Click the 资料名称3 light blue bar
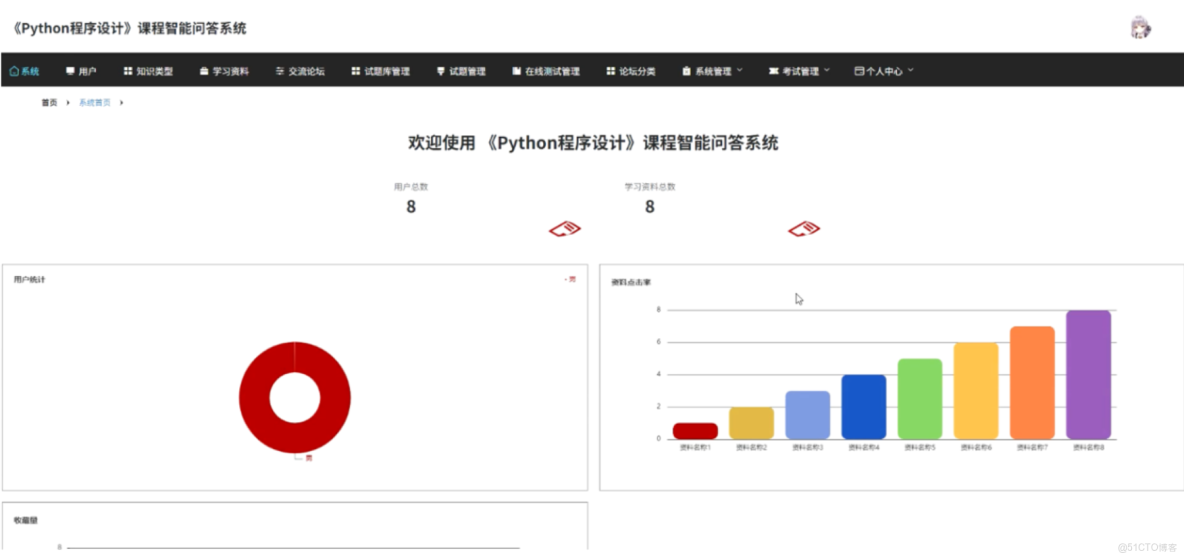1184x559 pixels. (807, 415)
